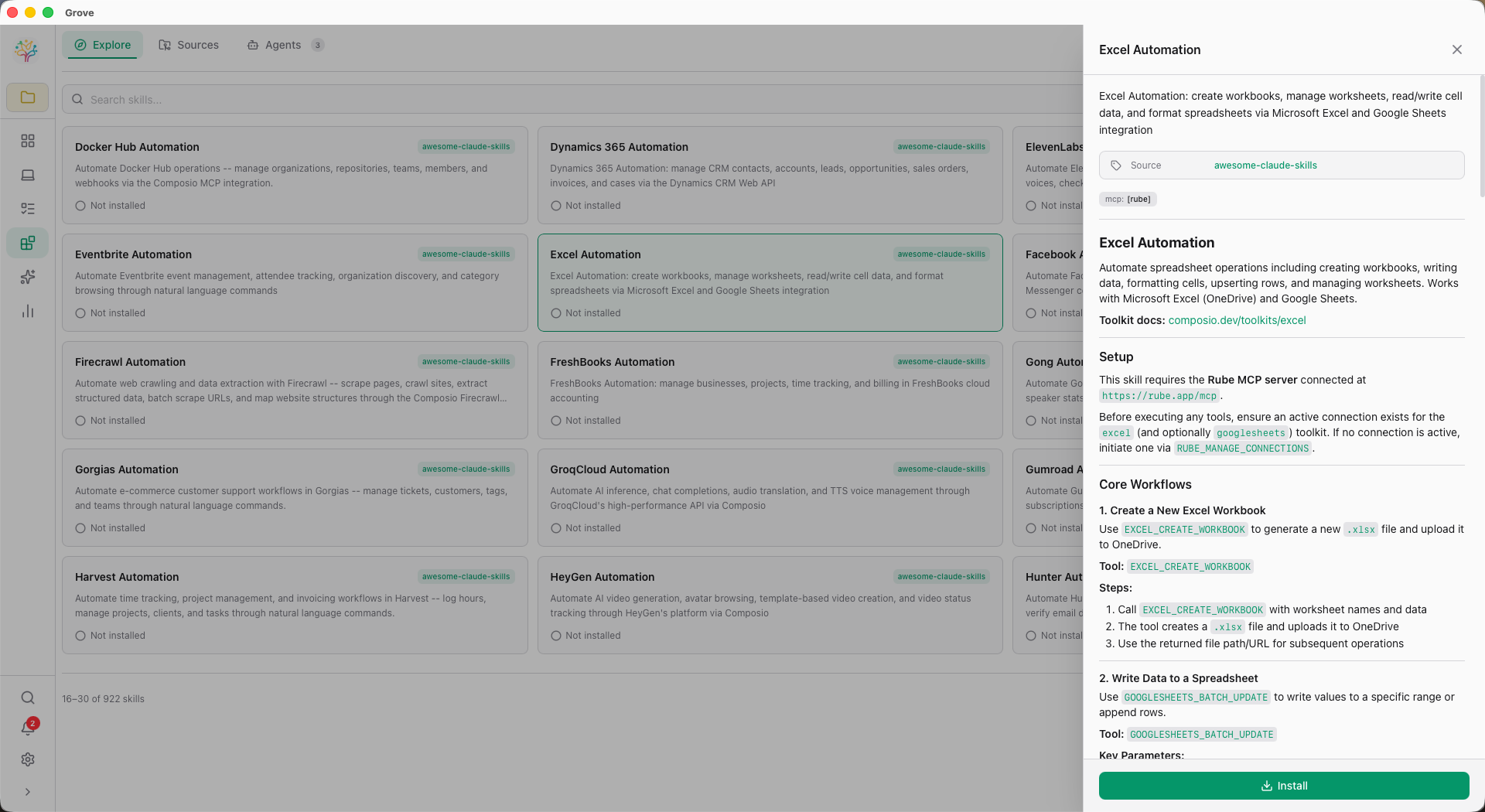Click awesome-claude-skills badge on HeyGen card

tap(941, 577)
